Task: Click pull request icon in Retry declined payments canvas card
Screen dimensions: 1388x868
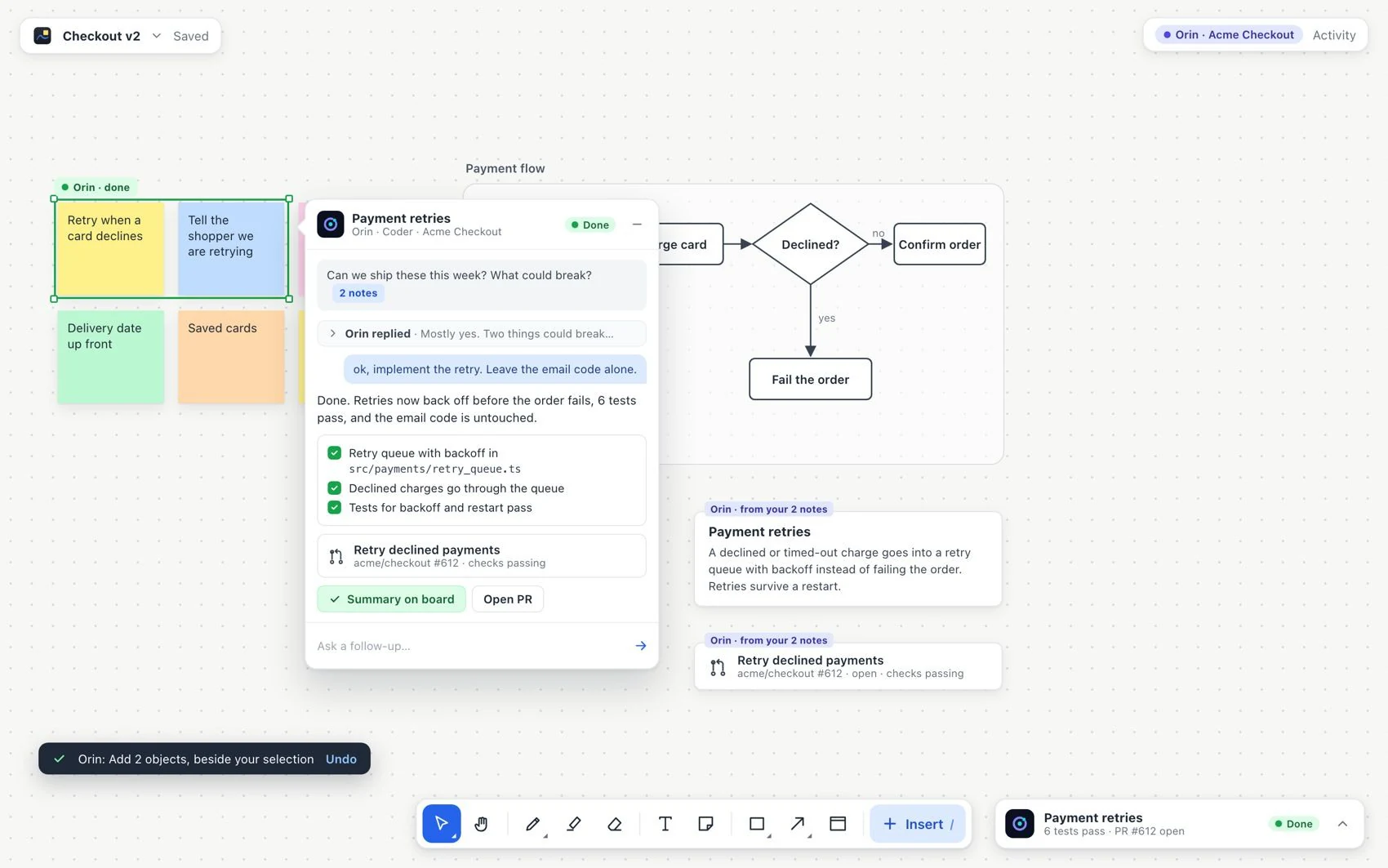Action: click(x=718, y=667)
